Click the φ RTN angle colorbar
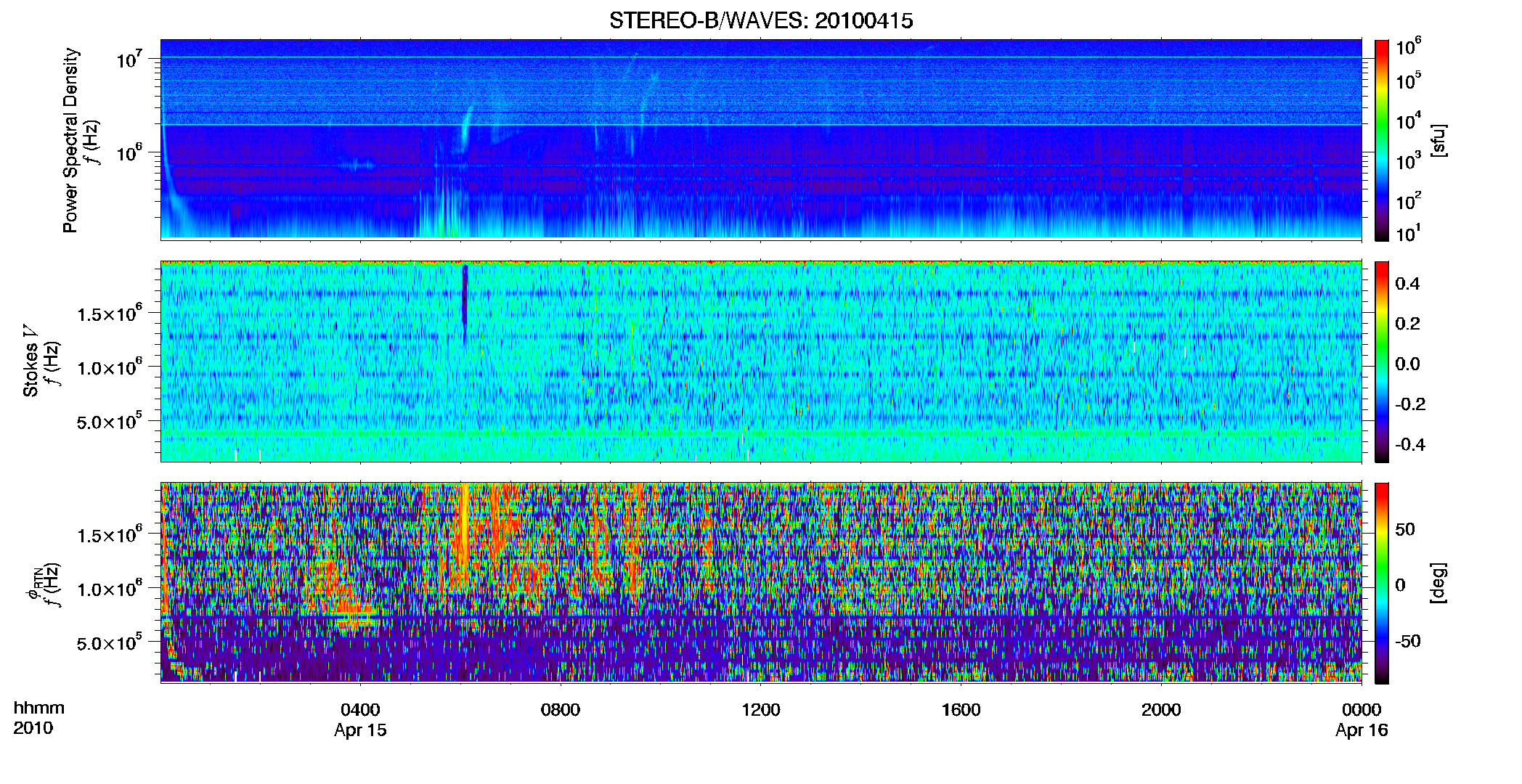This screenshot has width=1522, height=784. click(1382, 583)
